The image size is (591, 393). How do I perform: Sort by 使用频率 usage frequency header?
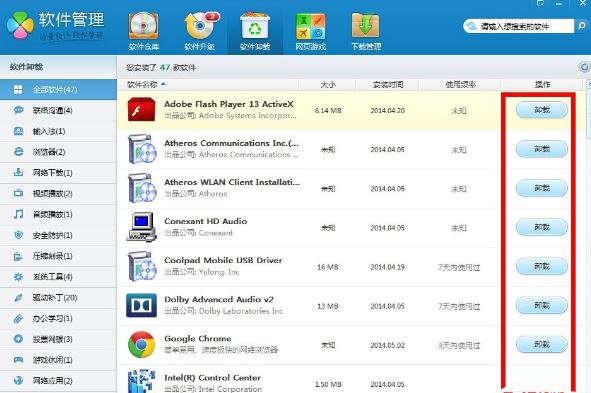point(460,84)
